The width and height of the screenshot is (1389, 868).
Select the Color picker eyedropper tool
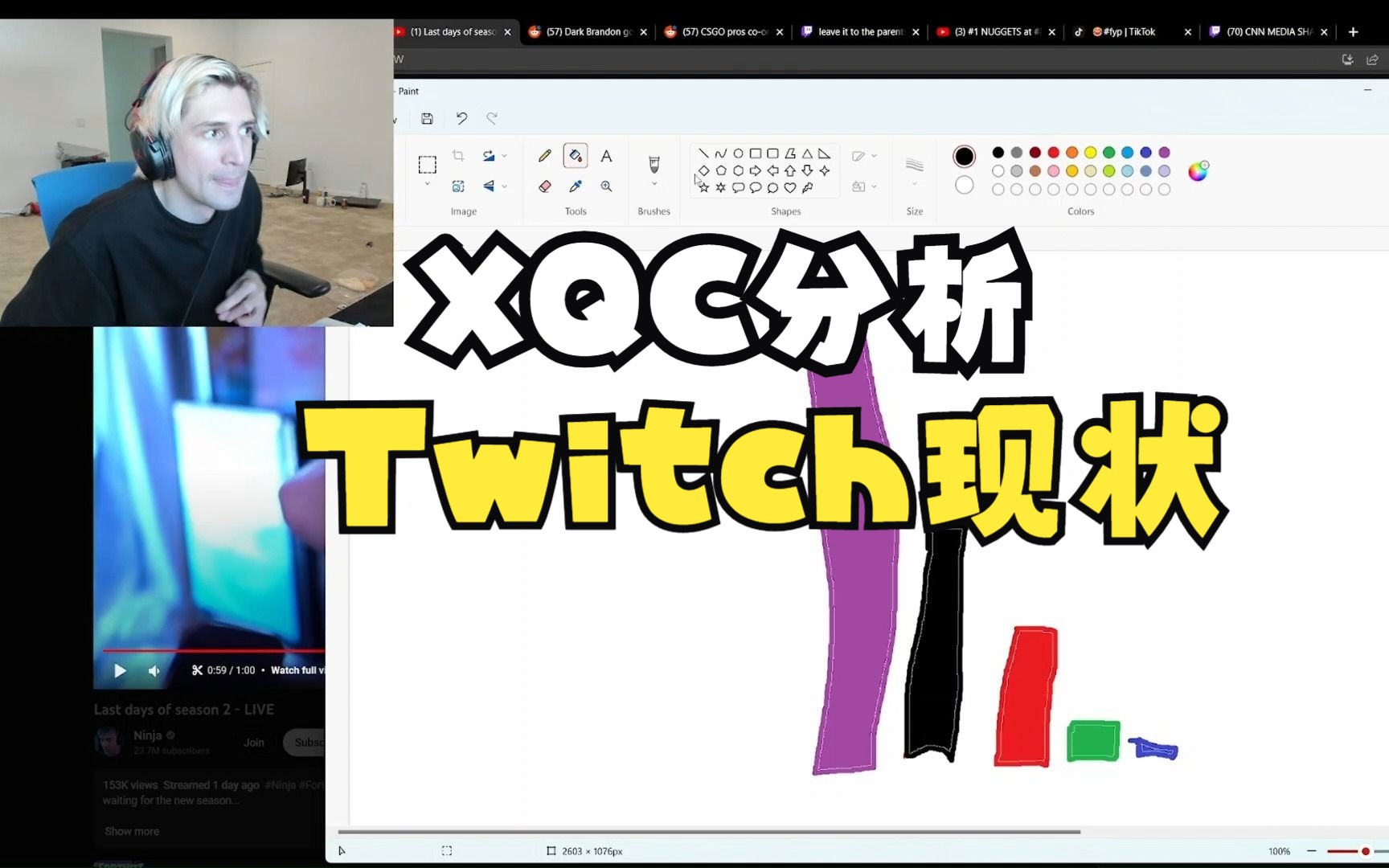click(576, 186)
